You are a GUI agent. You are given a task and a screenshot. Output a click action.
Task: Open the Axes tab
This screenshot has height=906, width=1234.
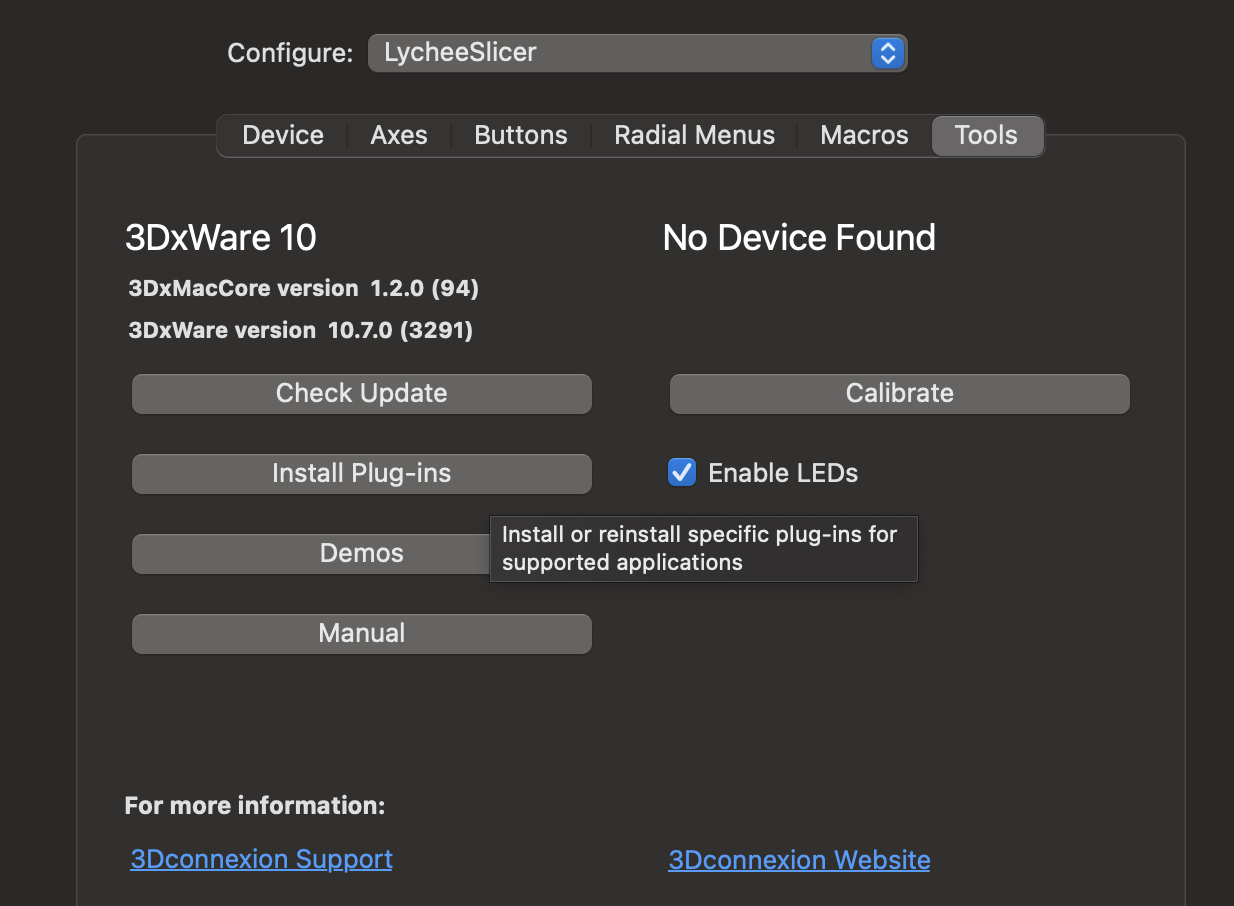click(x=398, y=134)
